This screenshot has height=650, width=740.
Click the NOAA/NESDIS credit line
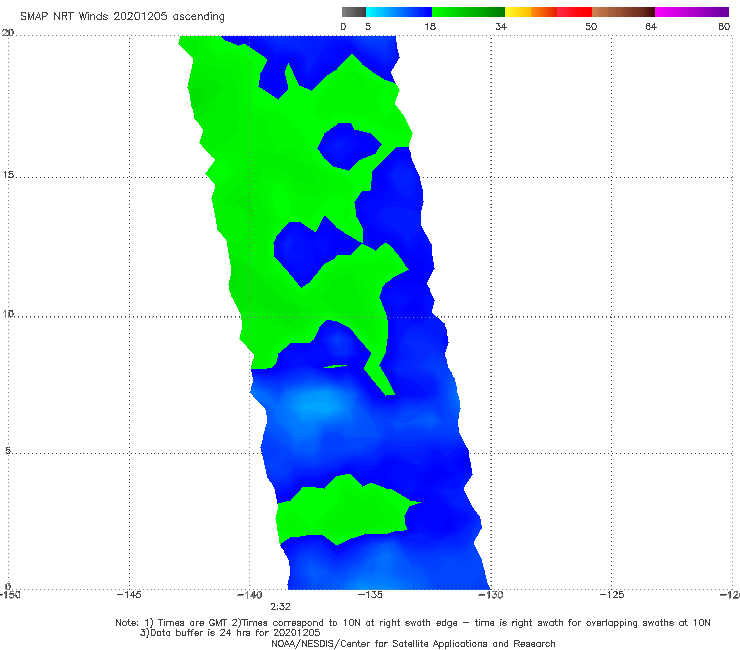point(413,643)
